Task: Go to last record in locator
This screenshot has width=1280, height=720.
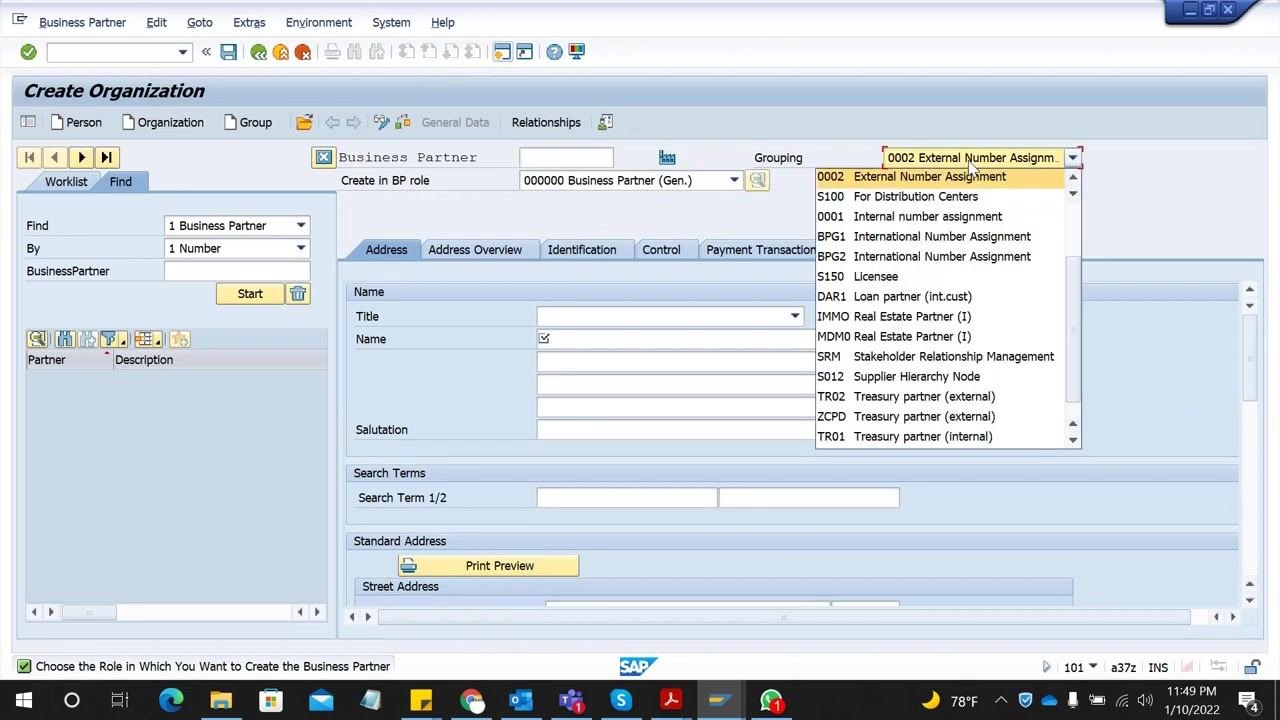Action: (x=107, y=157)
